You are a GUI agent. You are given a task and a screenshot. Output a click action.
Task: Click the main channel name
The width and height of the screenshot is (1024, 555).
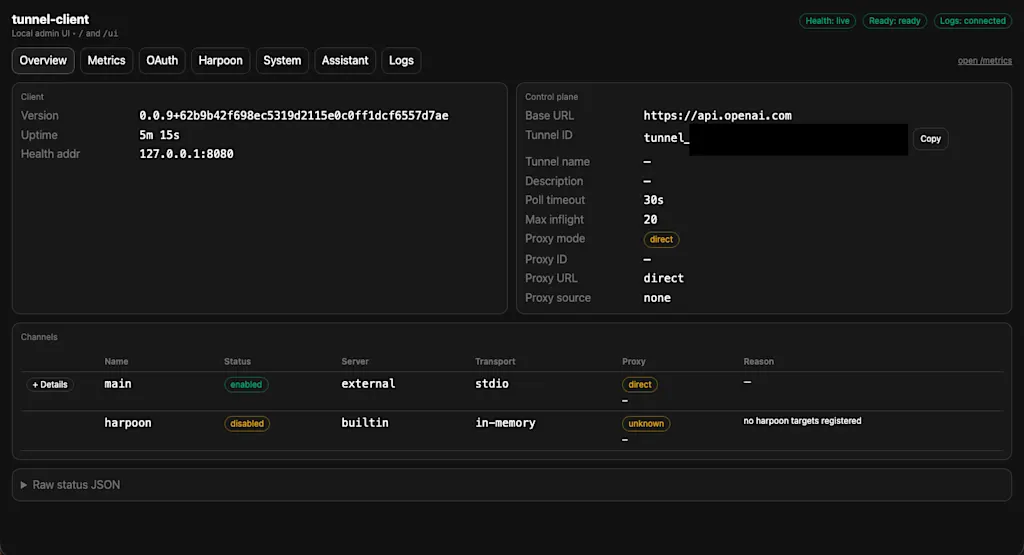(x=118, y=384)
